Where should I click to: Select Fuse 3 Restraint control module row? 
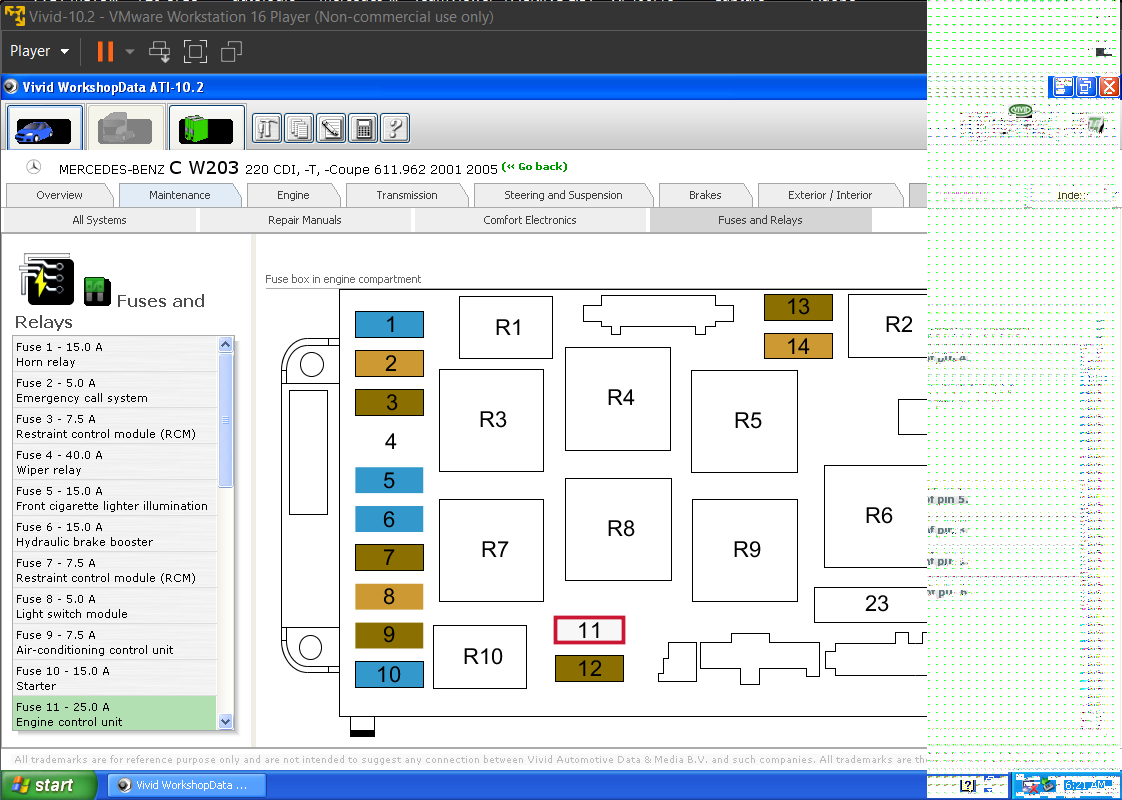coord(114,426)
